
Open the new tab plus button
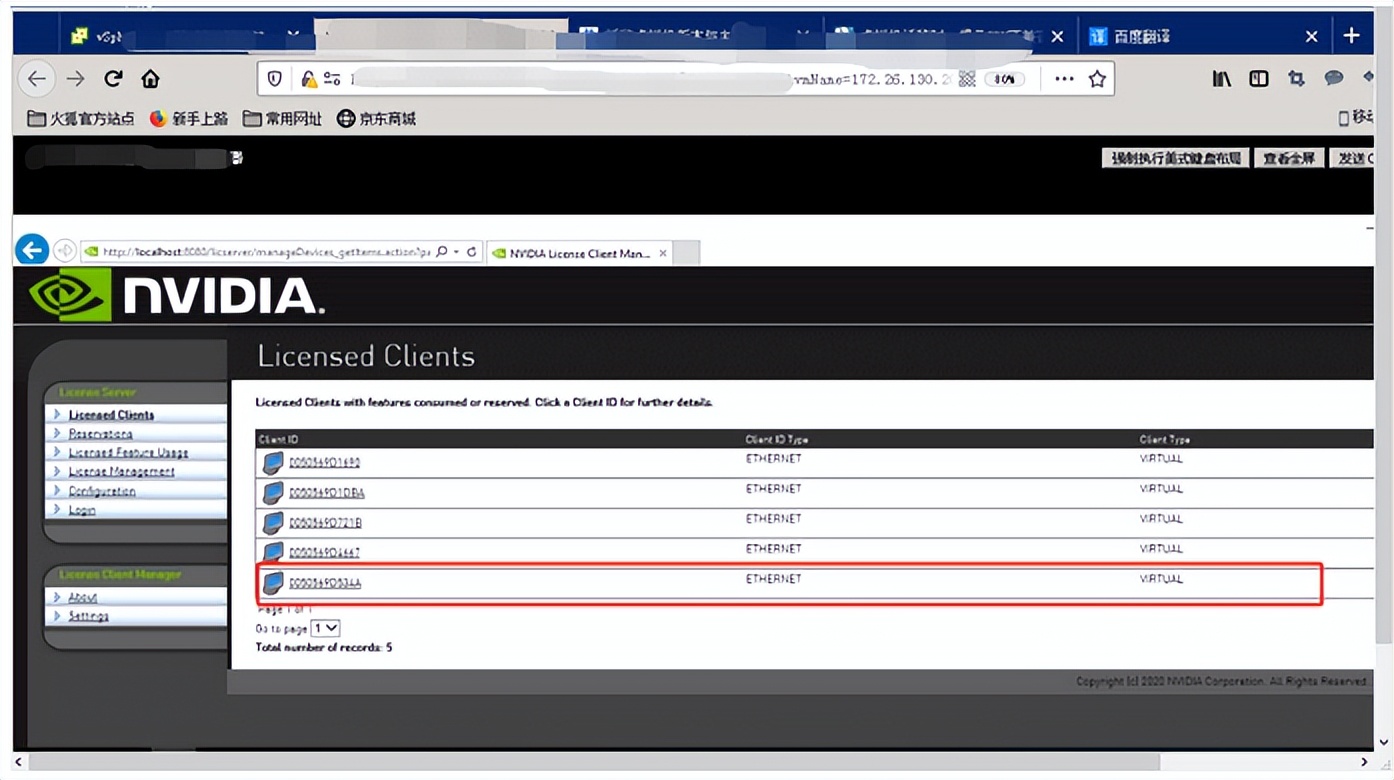[1351, 36]
